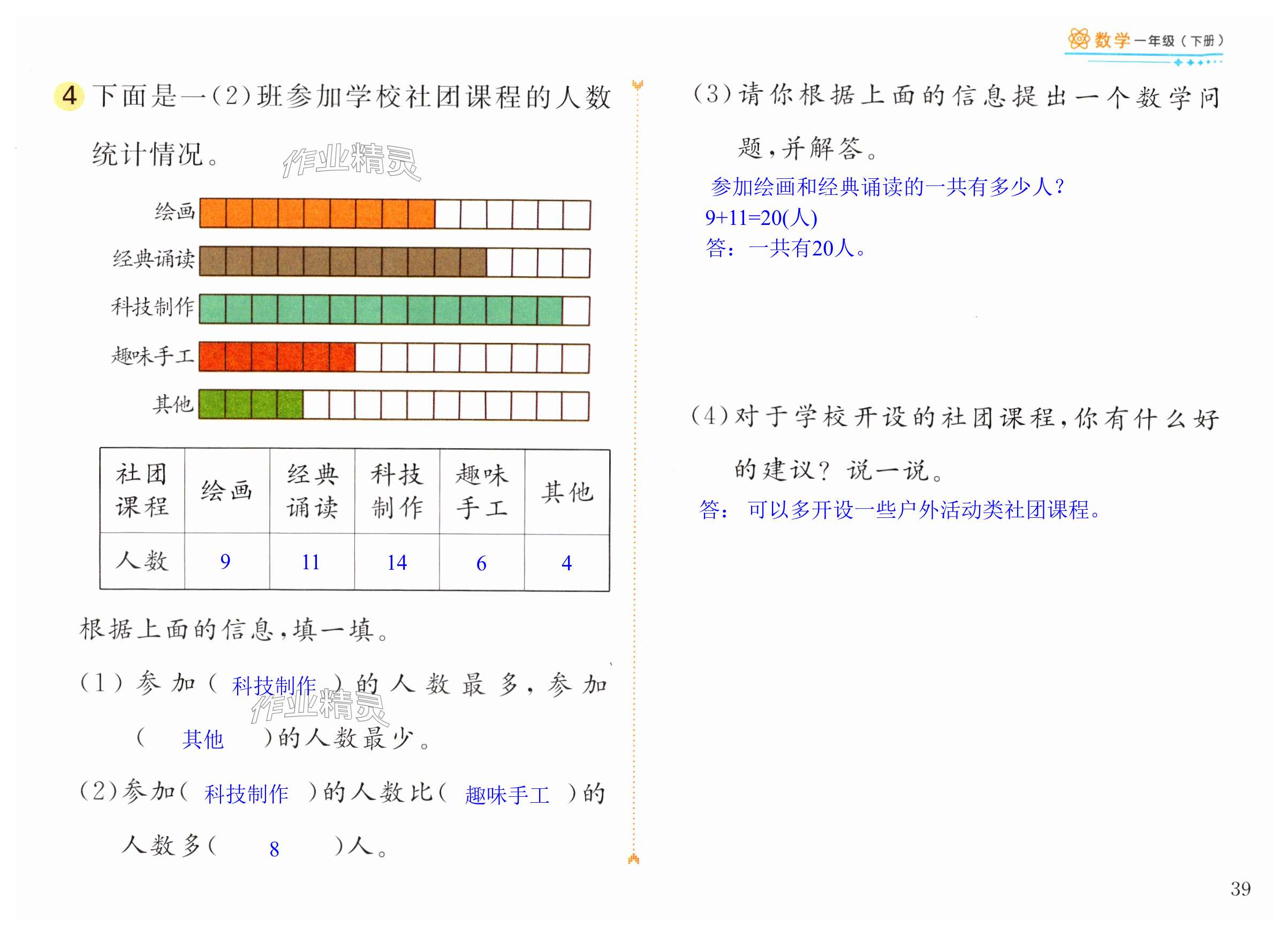Click the first orange square in 绘画 bar
1288x935 pixels.
tap(213, 214)
